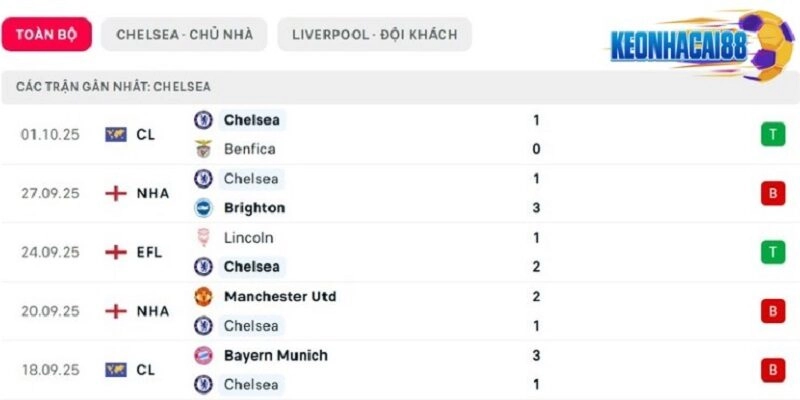Click the Benfica club crest icon

pyautogui.click(x=203, y=149)
